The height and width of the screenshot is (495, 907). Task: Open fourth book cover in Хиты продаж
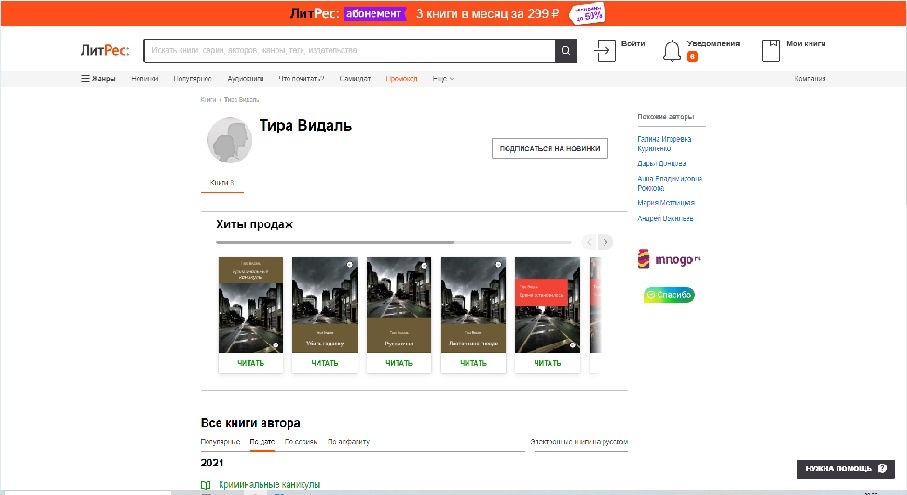(473, 305)
